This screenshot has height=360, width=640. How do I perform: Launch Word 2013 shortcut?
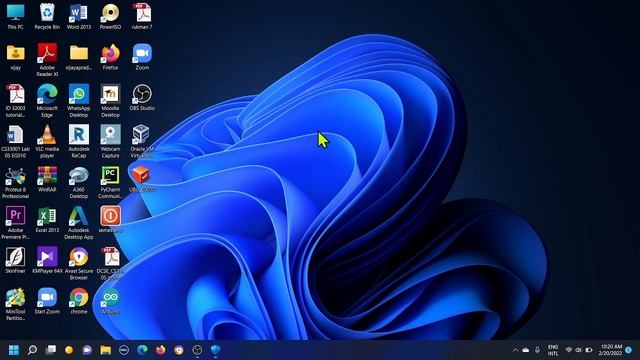click(x=79, y=16)
